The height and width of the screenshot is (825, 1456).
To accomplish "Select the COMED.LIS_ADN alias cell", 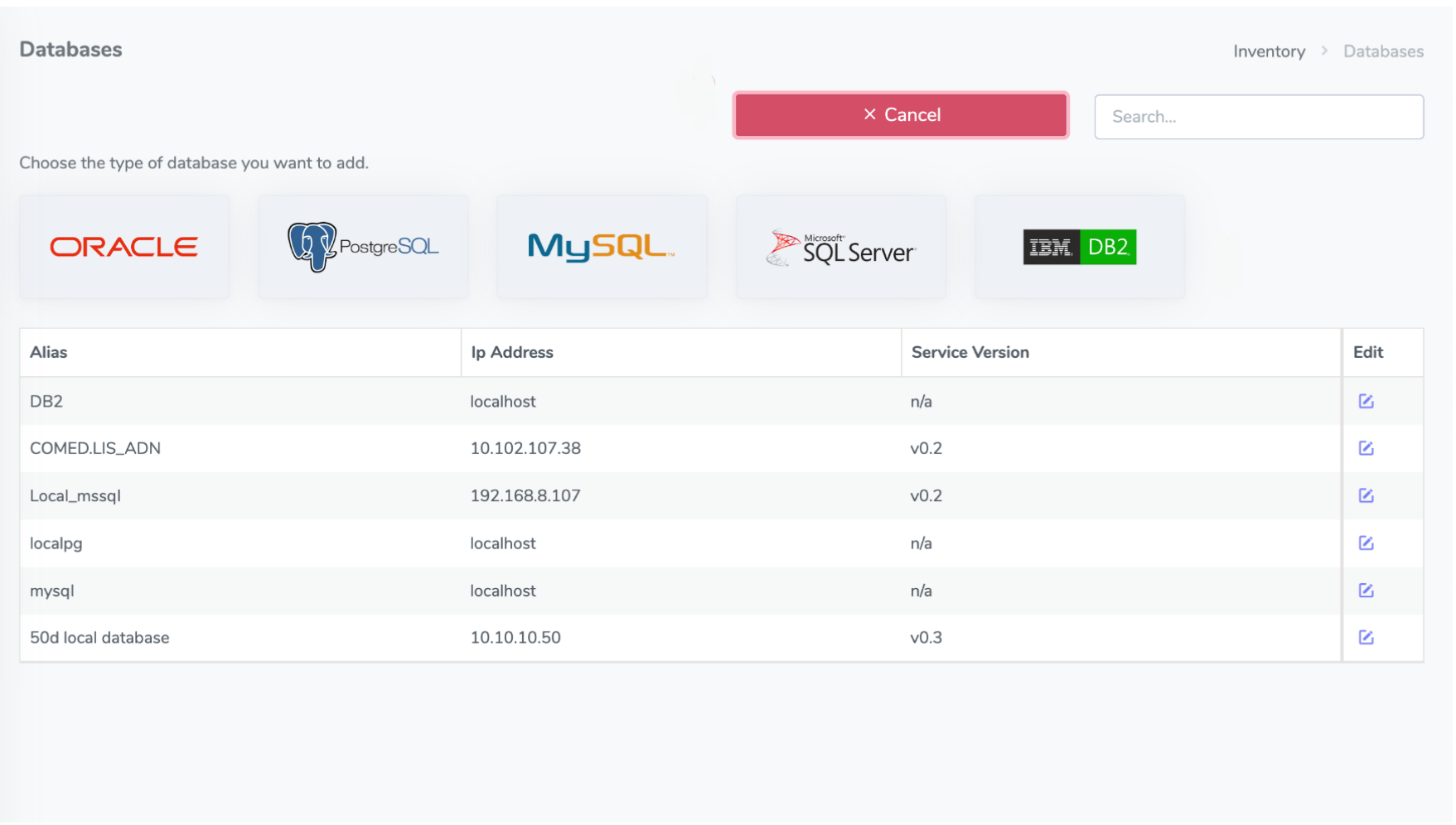I will pyautogui.click(x=95, y=449).
